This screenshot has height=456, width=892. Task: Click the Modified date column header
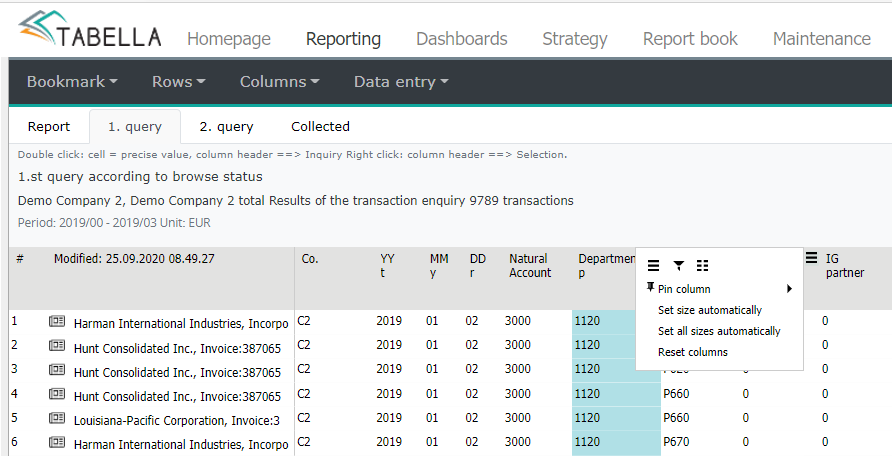tap(134, 259)
